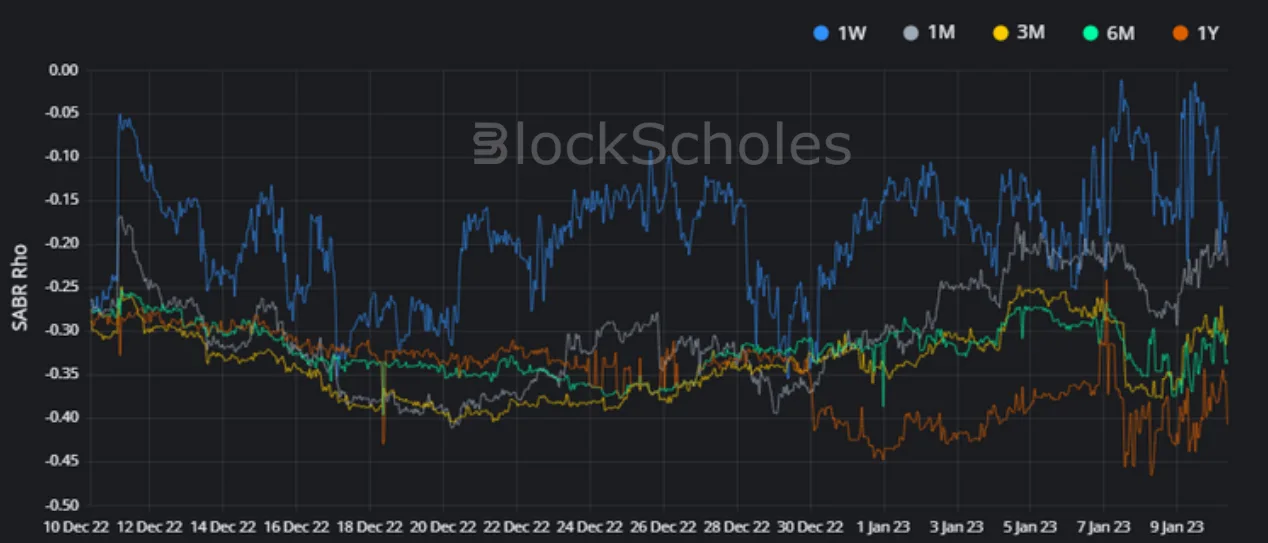
Task: Click the 16 Dec 22 date label
Action: (x=296, y=526)
